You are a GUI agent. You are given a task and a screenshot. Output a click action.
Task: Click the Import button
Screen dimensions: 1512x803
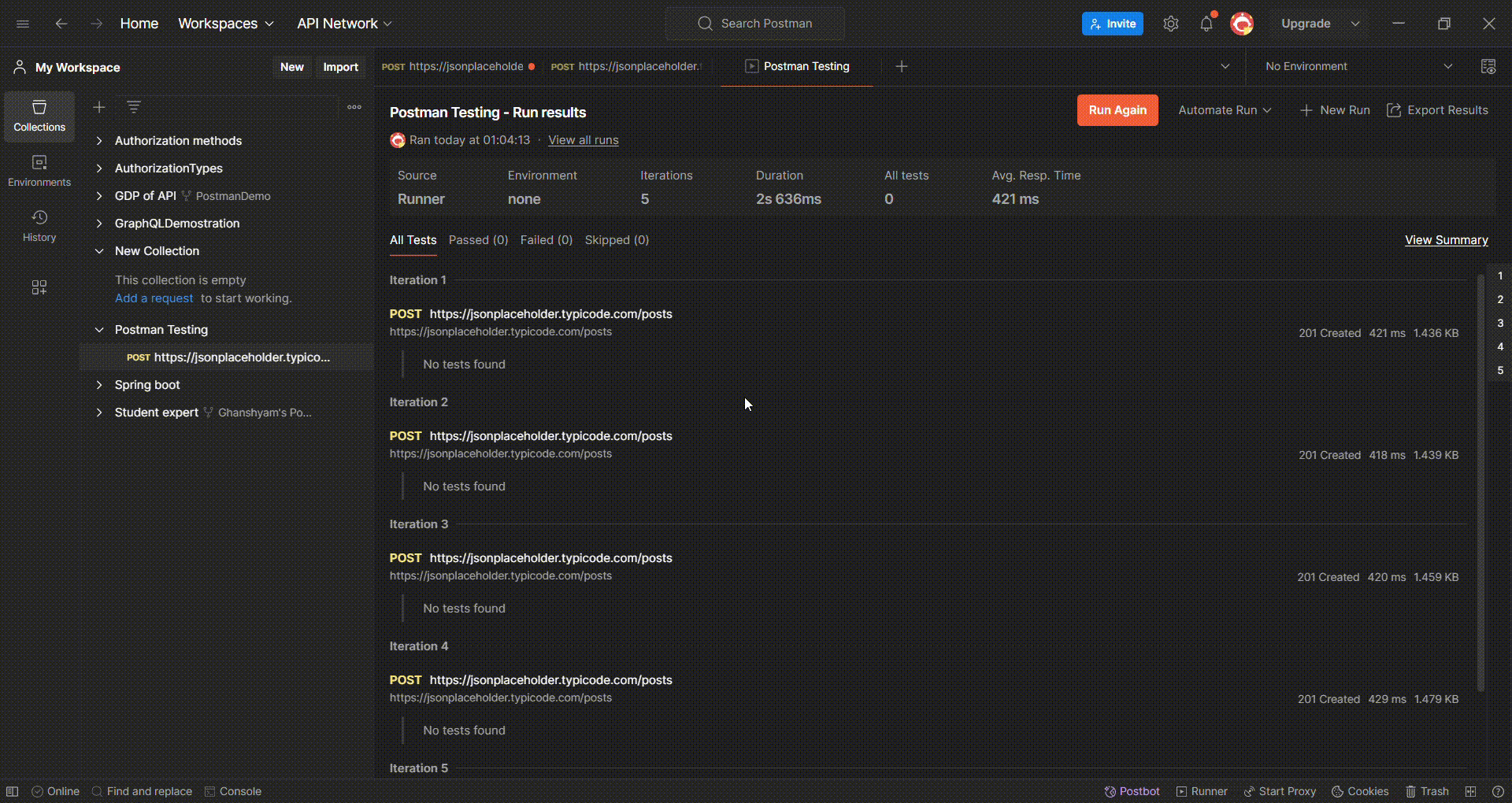340,67
